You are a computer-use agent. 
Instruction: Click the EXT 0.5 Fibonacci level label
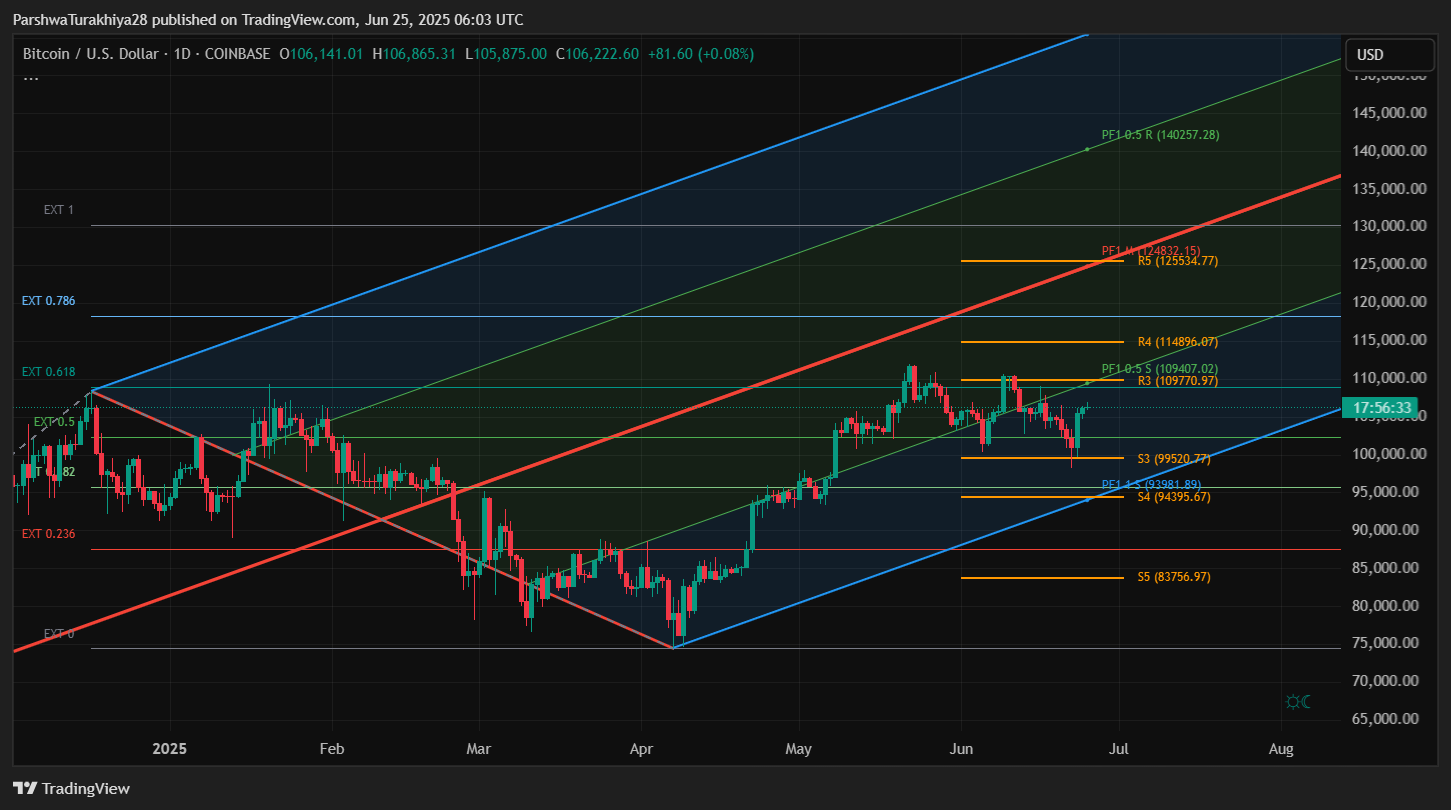tap(54, 422)
